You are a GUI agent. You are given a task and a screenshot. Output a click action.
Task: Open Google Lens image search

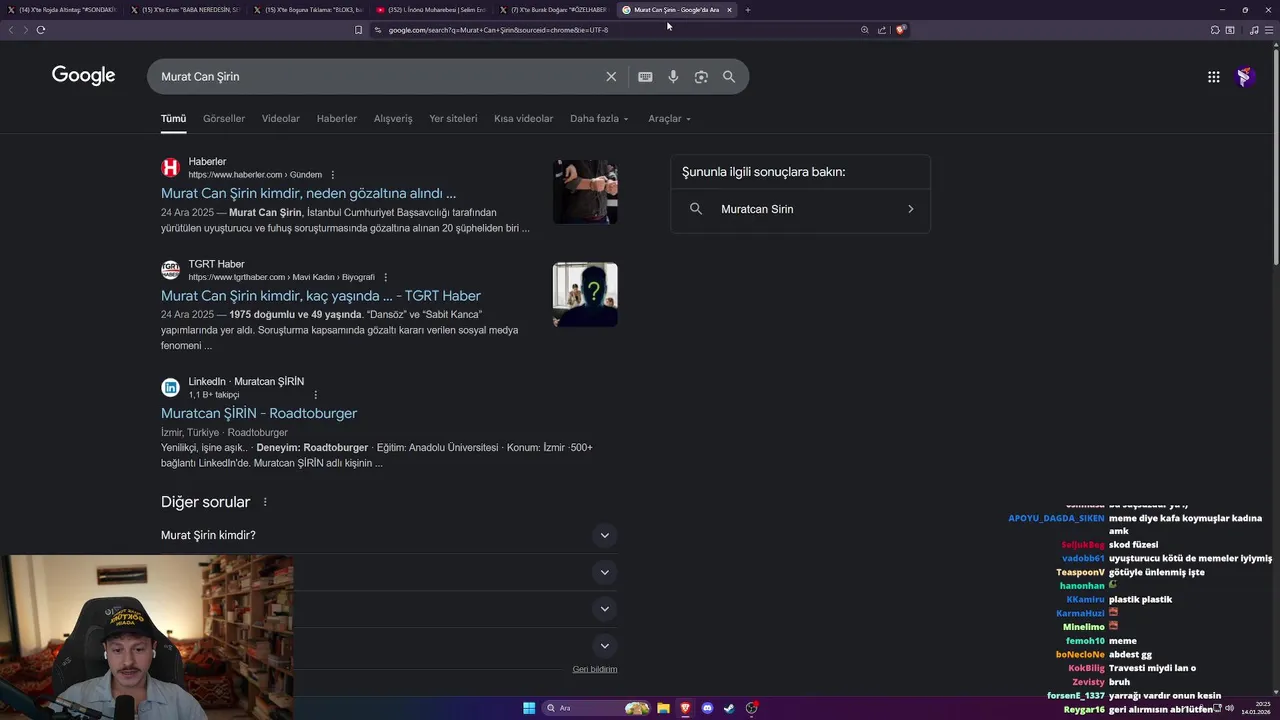pyautogui.click(x=701, y=77)
